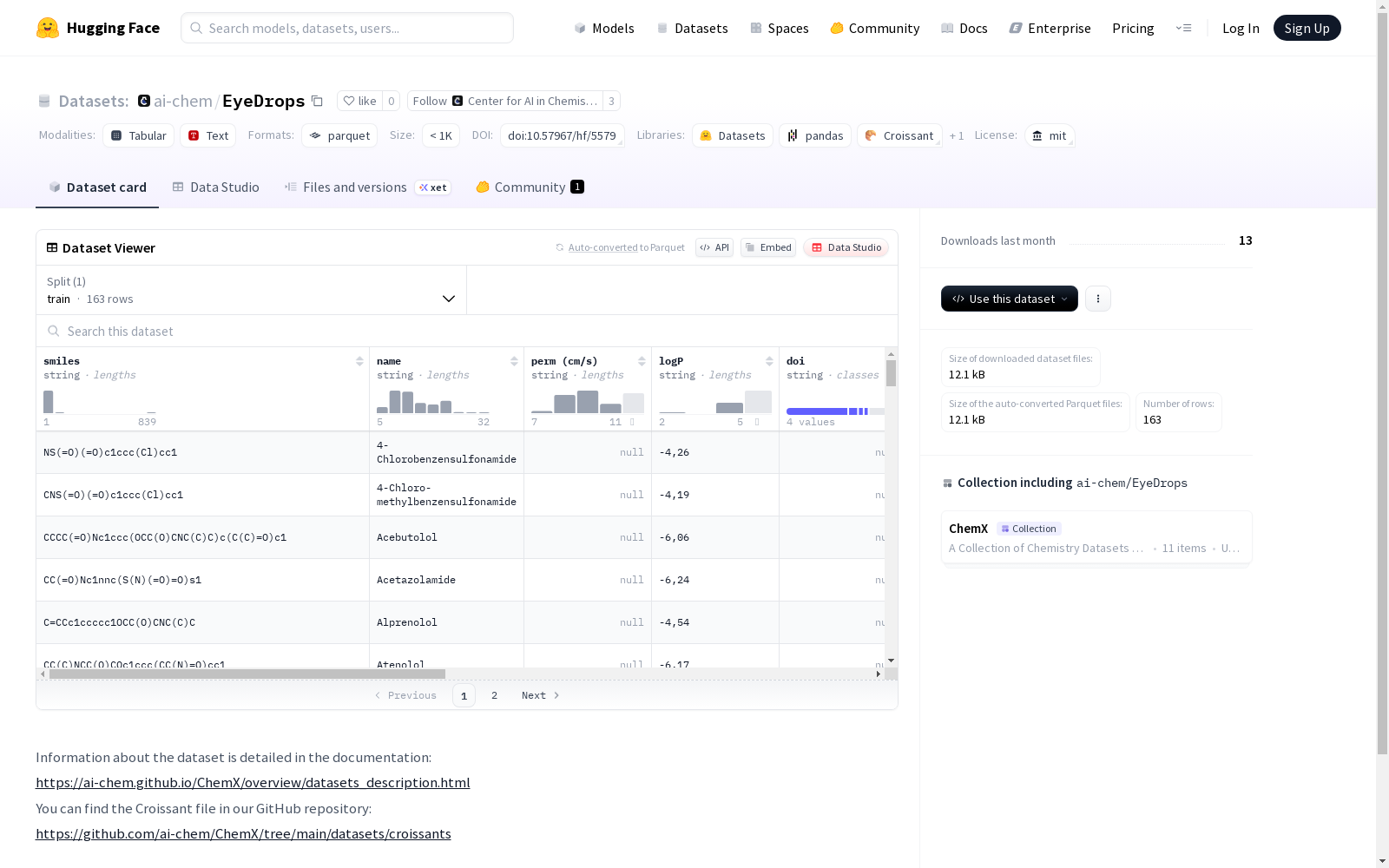Focus the search models, datasets, users field

click(347, 28)
